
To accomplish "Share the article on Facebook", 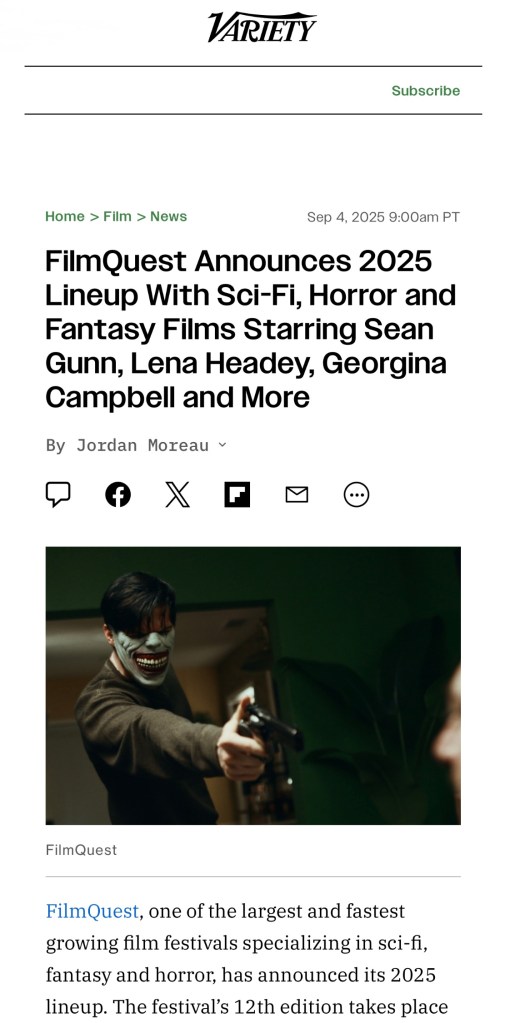I will (118, 495).
